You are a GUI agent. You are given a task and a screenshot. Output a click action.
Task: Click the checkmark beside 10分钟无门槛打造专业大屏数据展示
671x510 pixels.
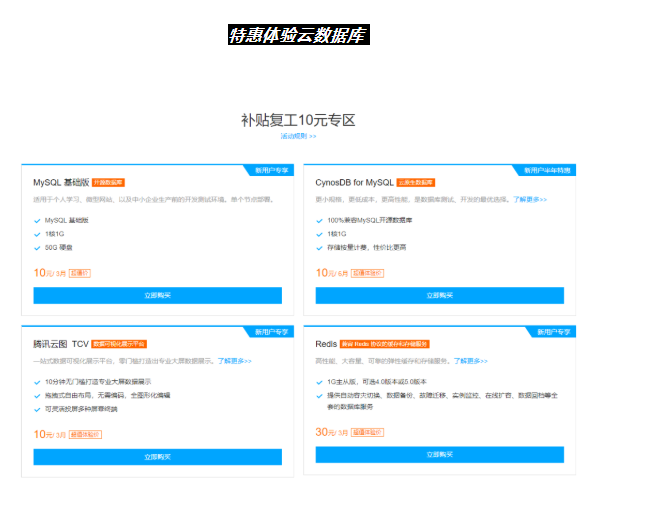(x=37, y=382)
